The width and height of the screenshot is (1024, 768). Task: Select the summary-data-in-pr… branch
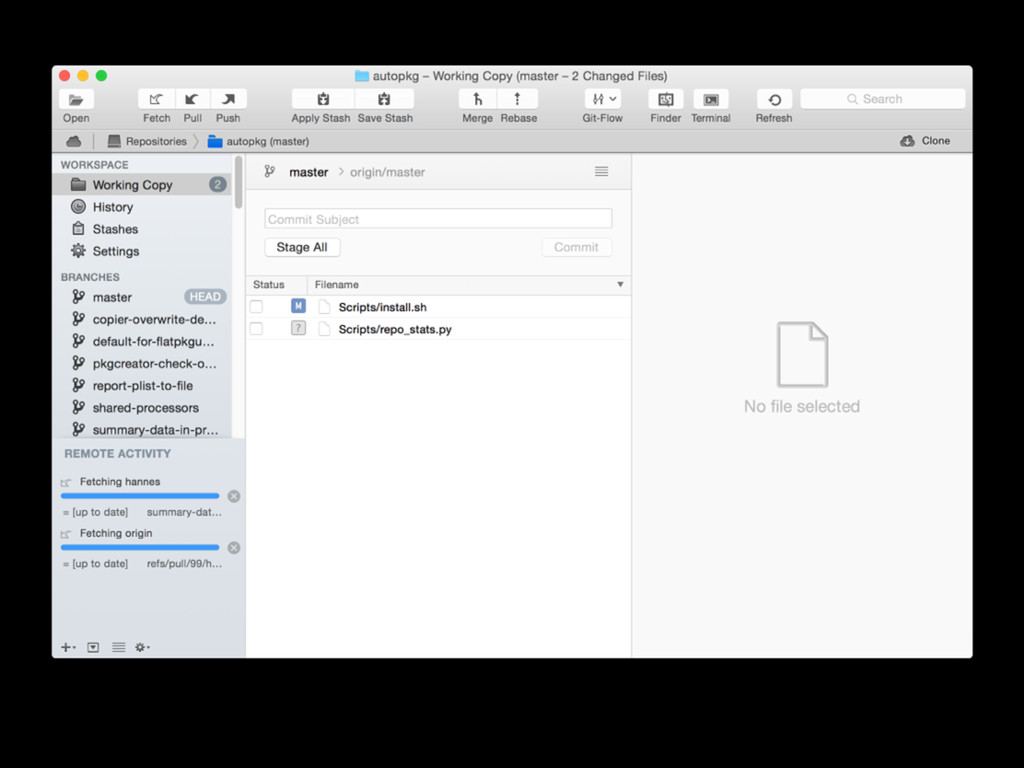point(142,430)
